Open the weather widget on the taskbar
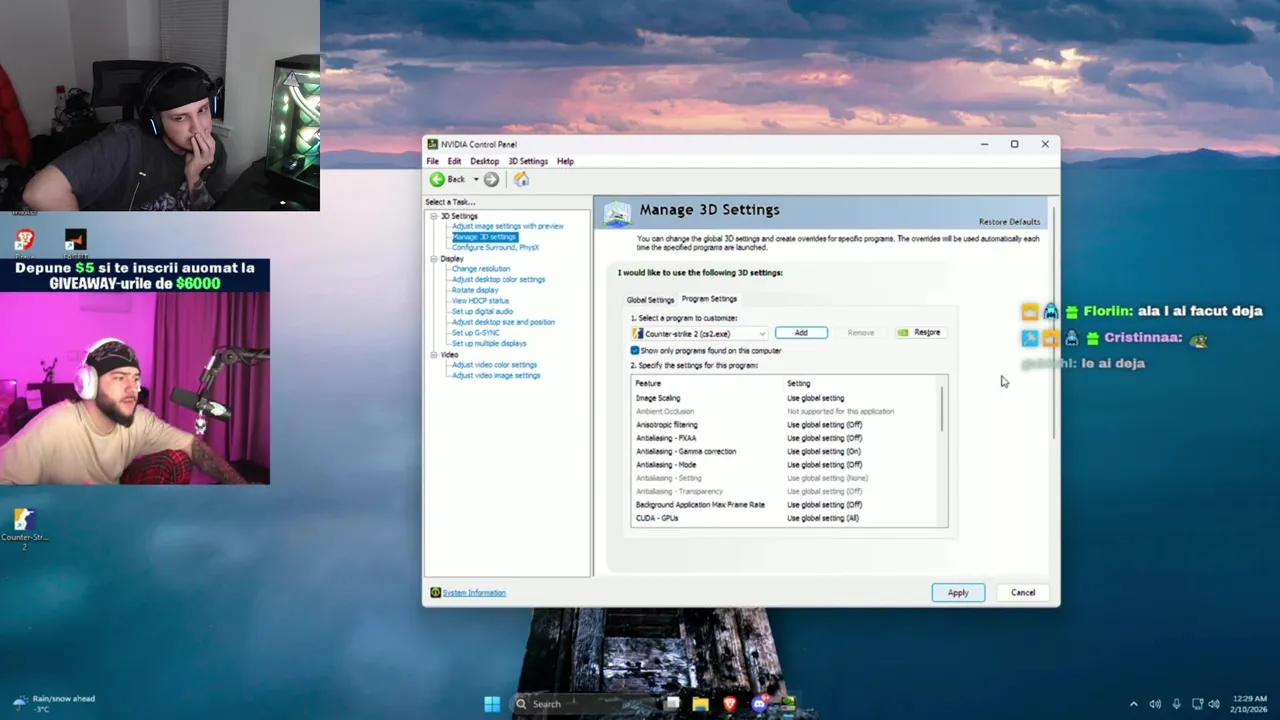This screenshot has width=1280, height=720. (52, 704)
